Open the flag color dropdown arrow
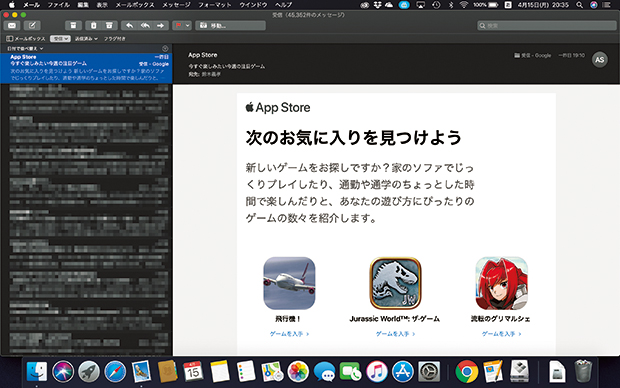 point(188,26)
